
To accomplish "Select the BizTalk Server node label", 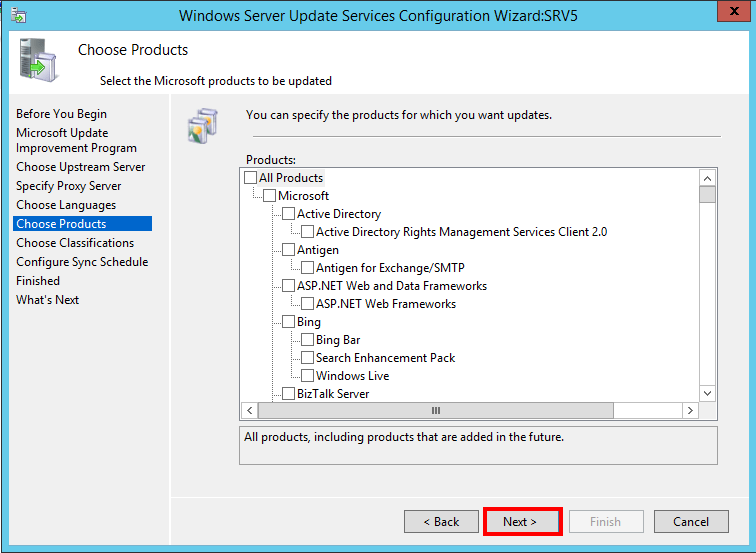I will coord(333,393).
